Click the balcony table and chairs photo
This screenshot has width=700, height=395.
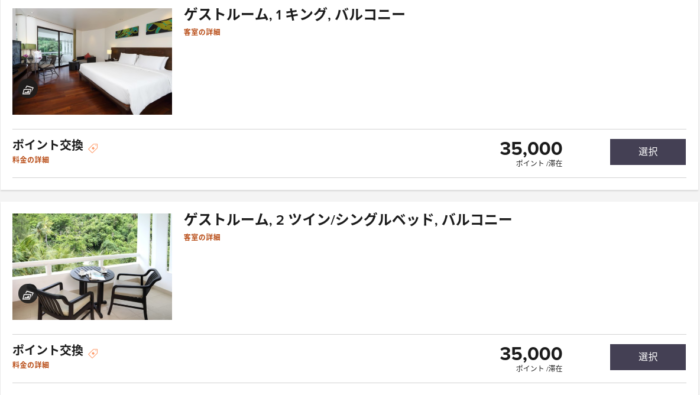point(92,266)
